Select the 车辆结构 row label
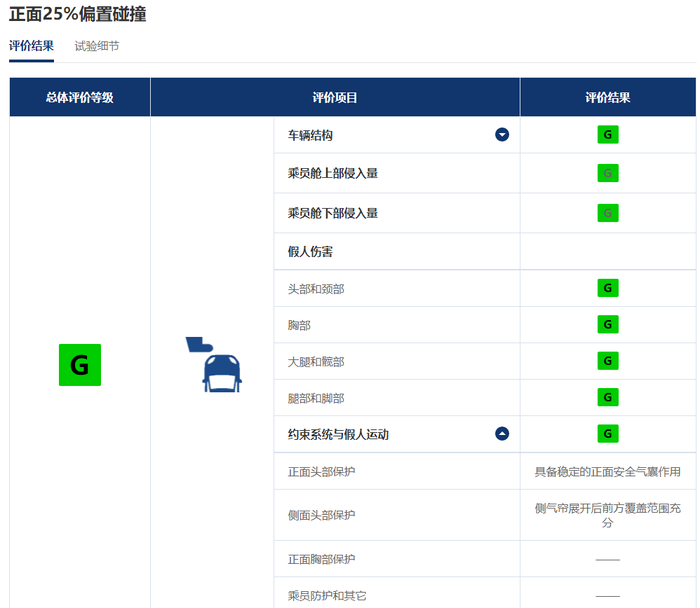 tap(310, 135)
